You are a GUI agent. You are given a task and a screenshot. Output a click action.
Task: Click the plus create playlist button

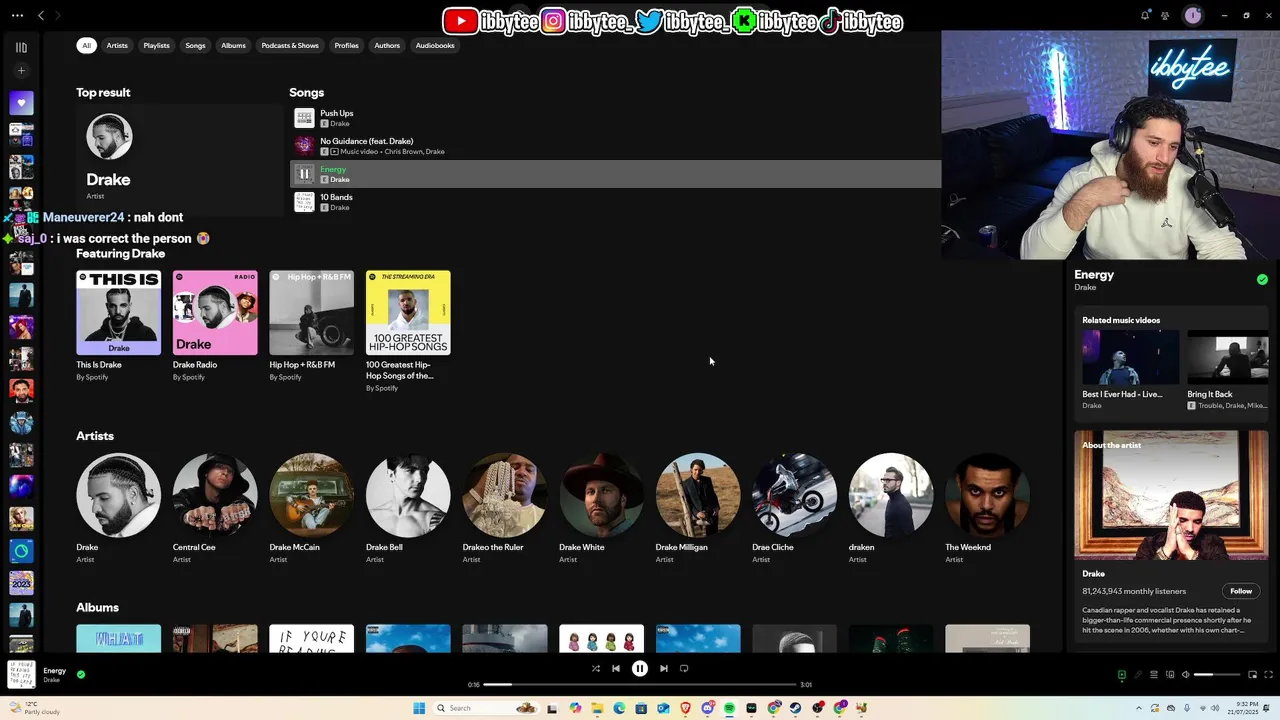[x=21, y=71]
